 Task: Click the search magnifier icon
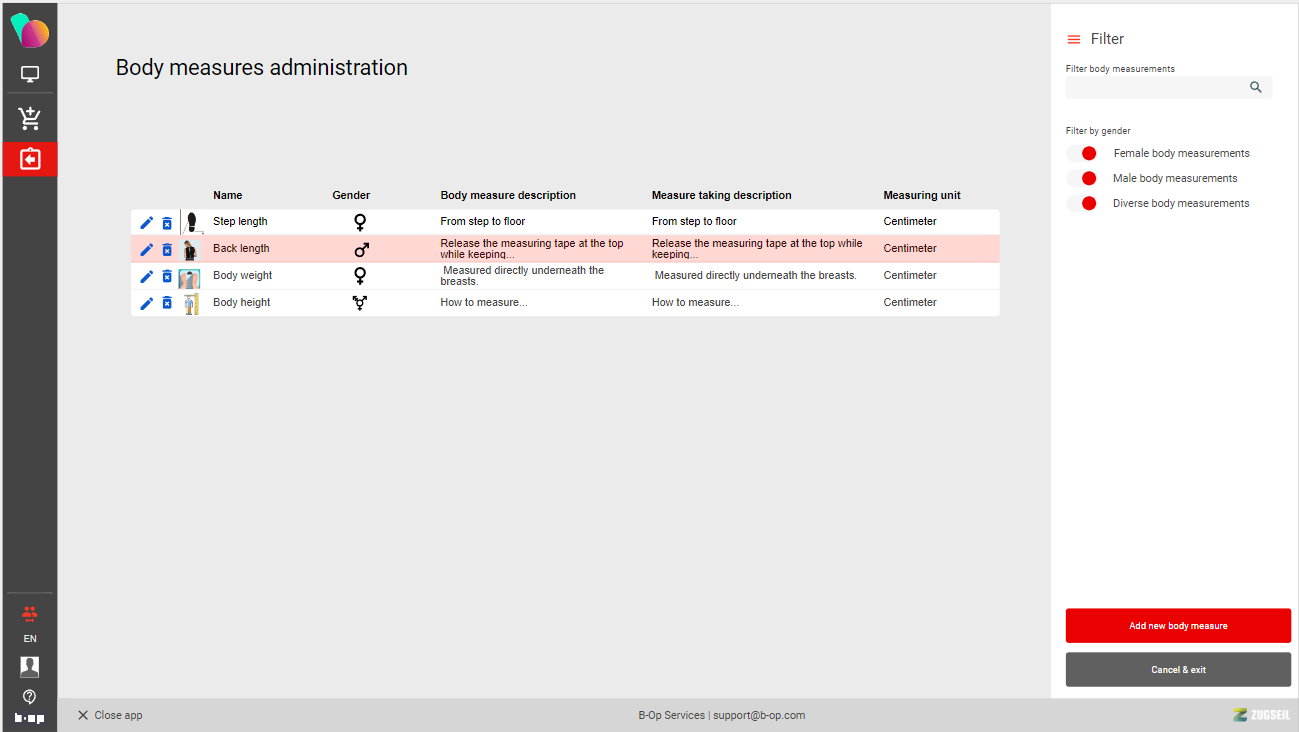pyautogui.click(x=1256, y=88)
